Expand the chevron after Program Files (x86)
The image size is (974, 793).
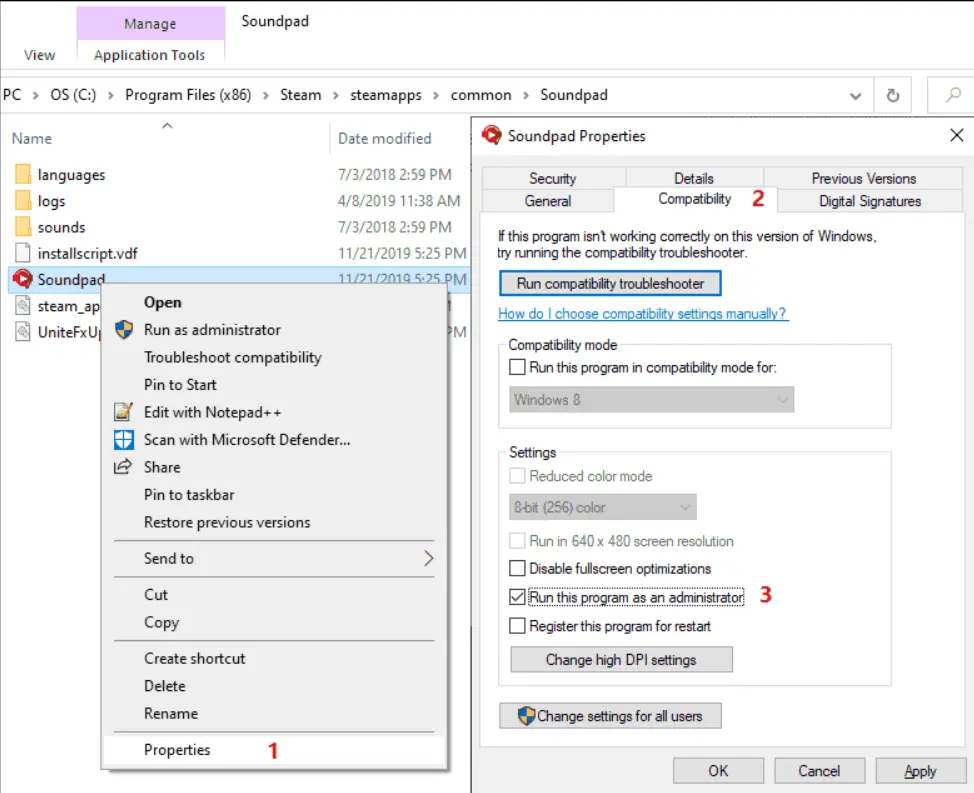point(266,95)
